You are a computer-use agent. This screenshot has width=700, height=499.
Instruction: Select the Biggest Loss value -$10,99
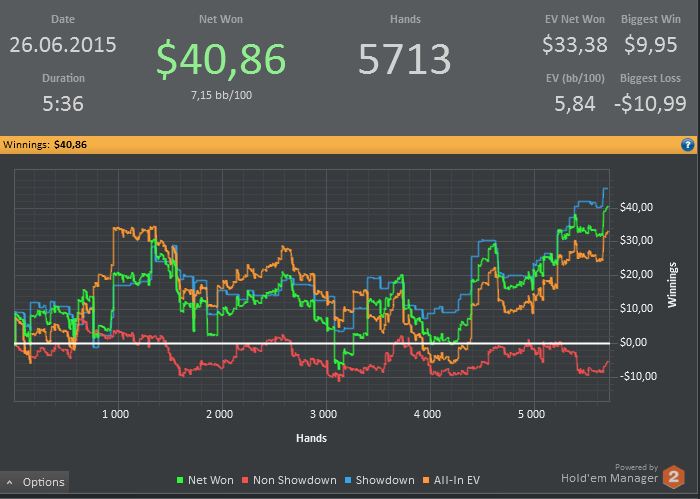650,104
